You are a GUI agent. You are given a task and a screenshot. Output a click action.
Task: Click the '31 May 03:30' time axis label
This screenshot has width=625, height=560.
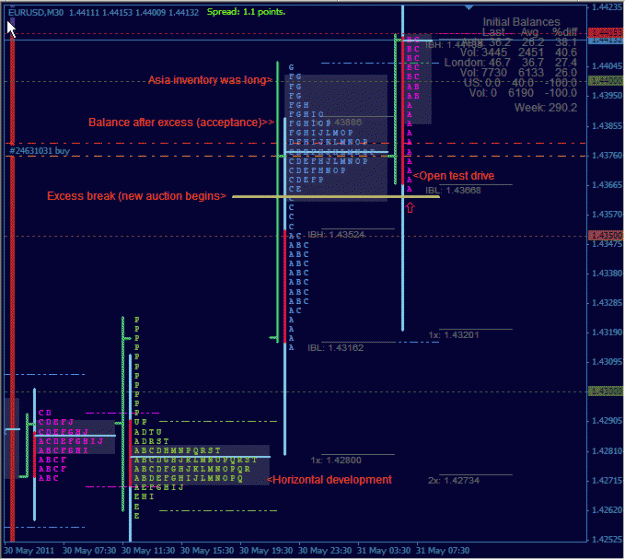click(x=384, y=551)
